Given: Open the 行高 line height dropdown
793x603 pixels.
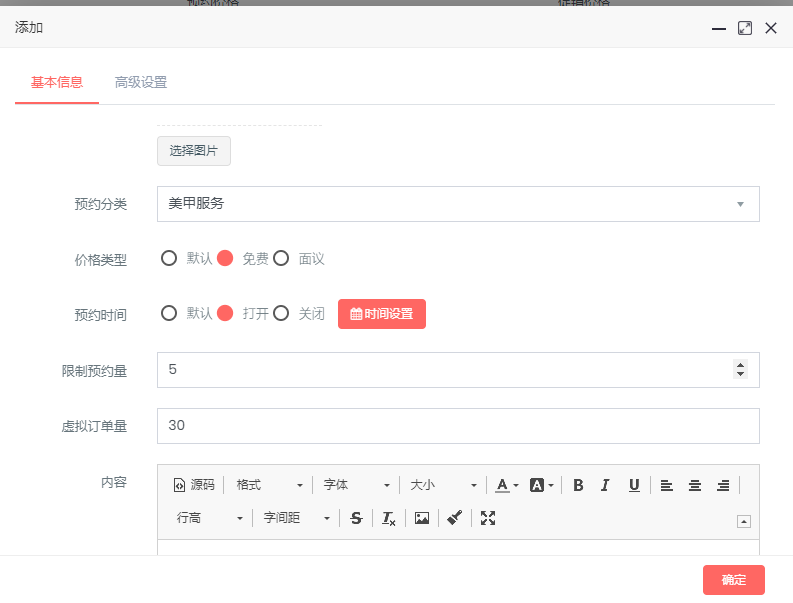Looking at the screenshot, I should click(210, 518).
